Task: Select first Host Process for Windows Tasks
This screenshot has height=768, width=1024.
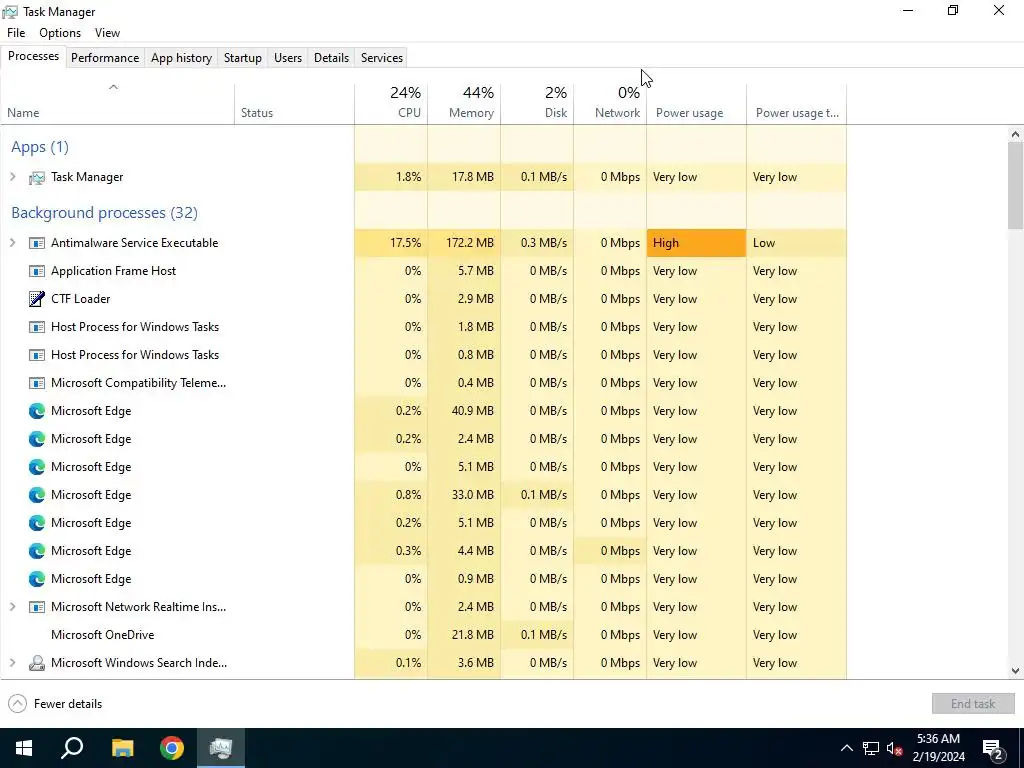Action: pos(423,327)
